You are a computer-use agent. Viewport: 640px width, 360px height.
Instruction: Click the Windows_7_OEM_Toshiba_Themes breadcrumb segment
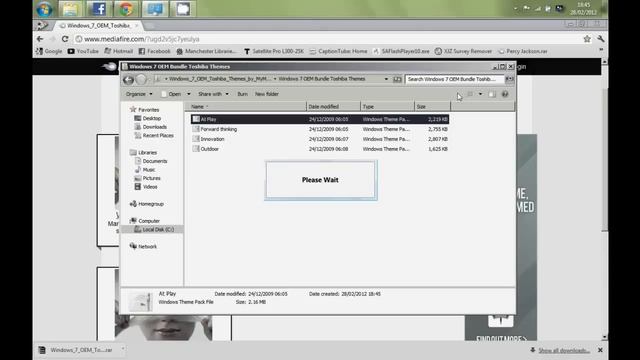pos(220,79)
